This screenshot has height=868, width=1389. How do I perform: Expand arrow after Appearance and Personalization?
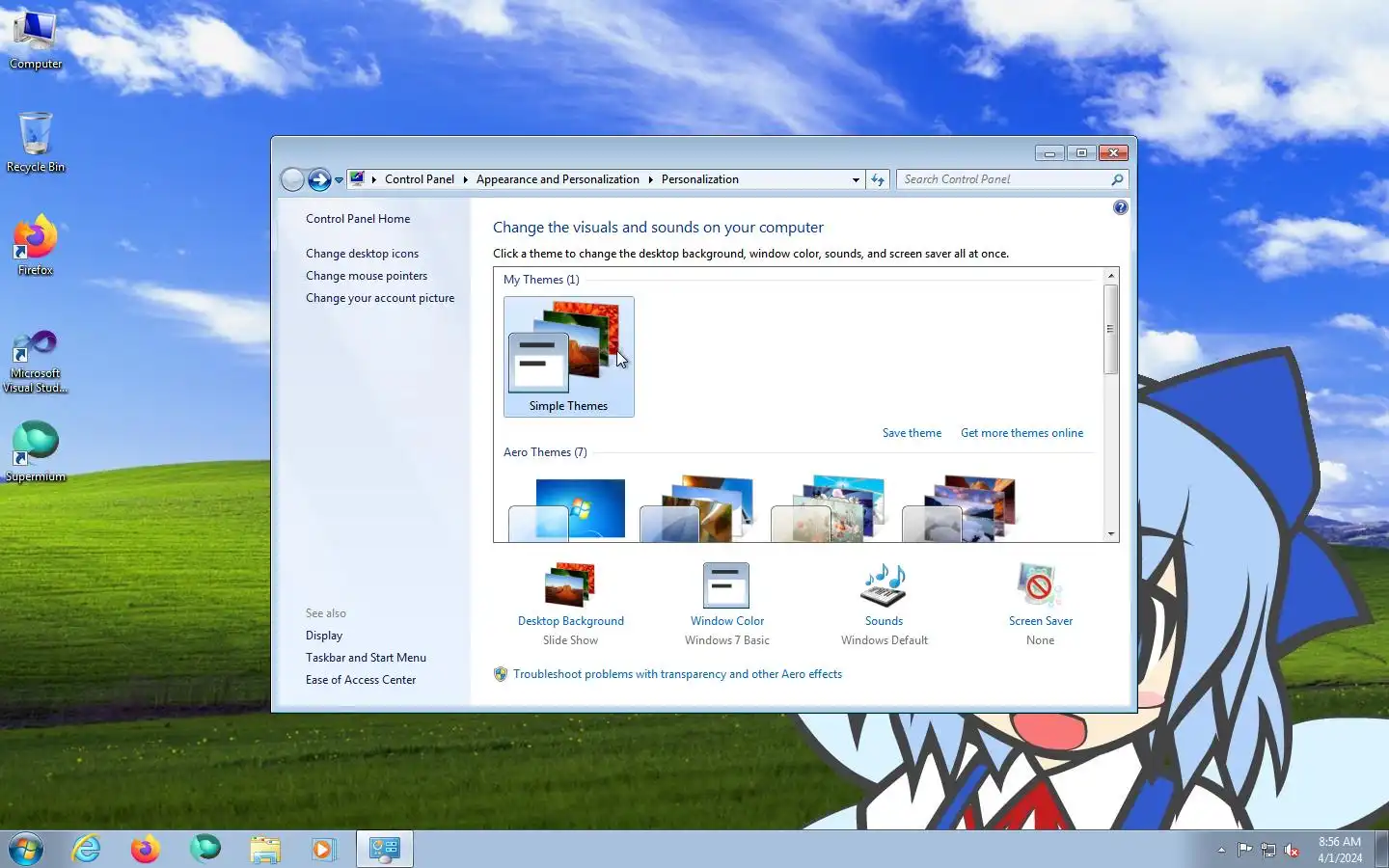[x=650, y=179]
